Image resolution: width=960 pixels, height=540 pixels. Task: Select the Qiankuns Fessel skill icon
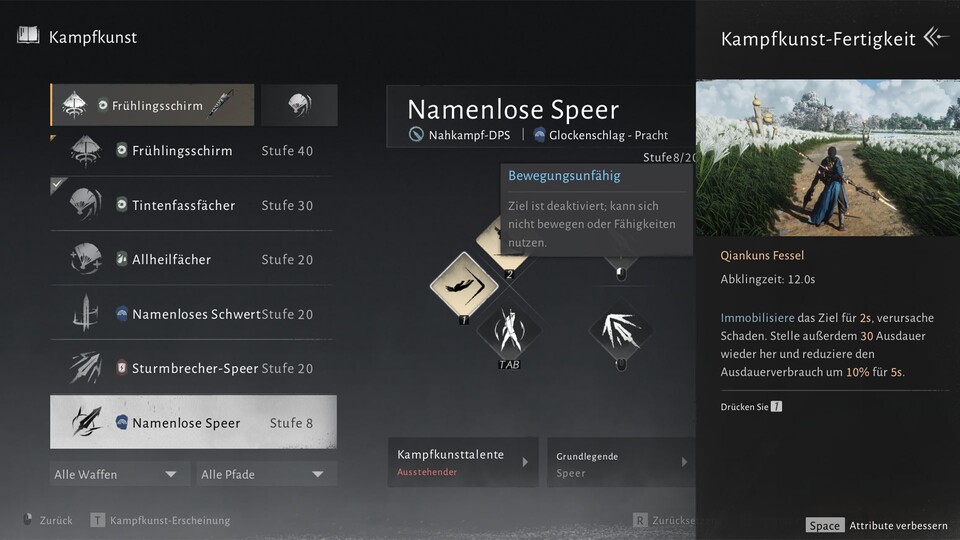tap(463, 285)
